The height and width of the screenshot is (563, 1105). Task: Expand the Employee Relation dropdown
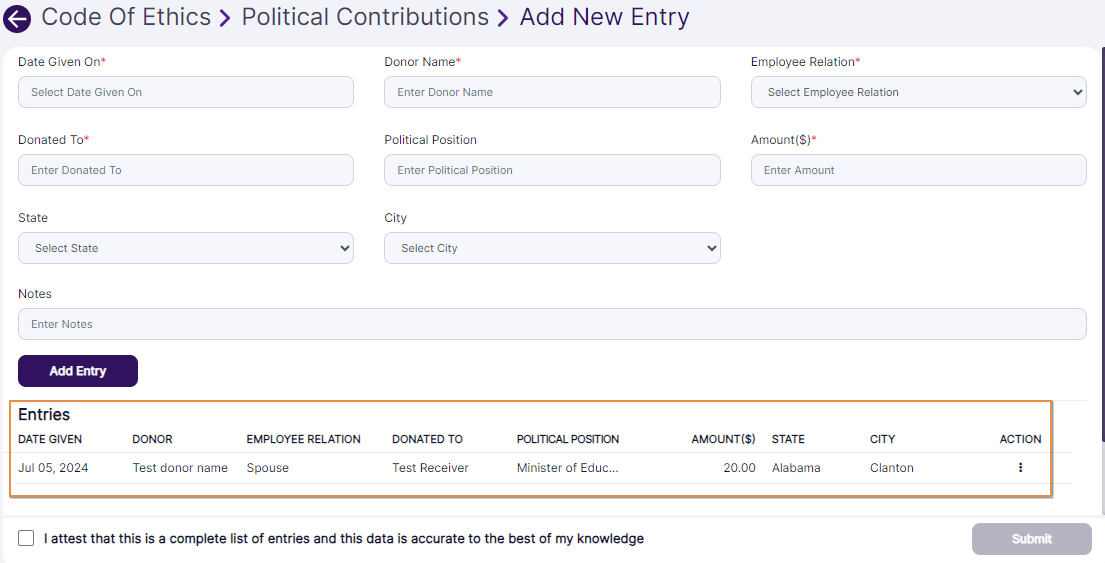(918, 92)
